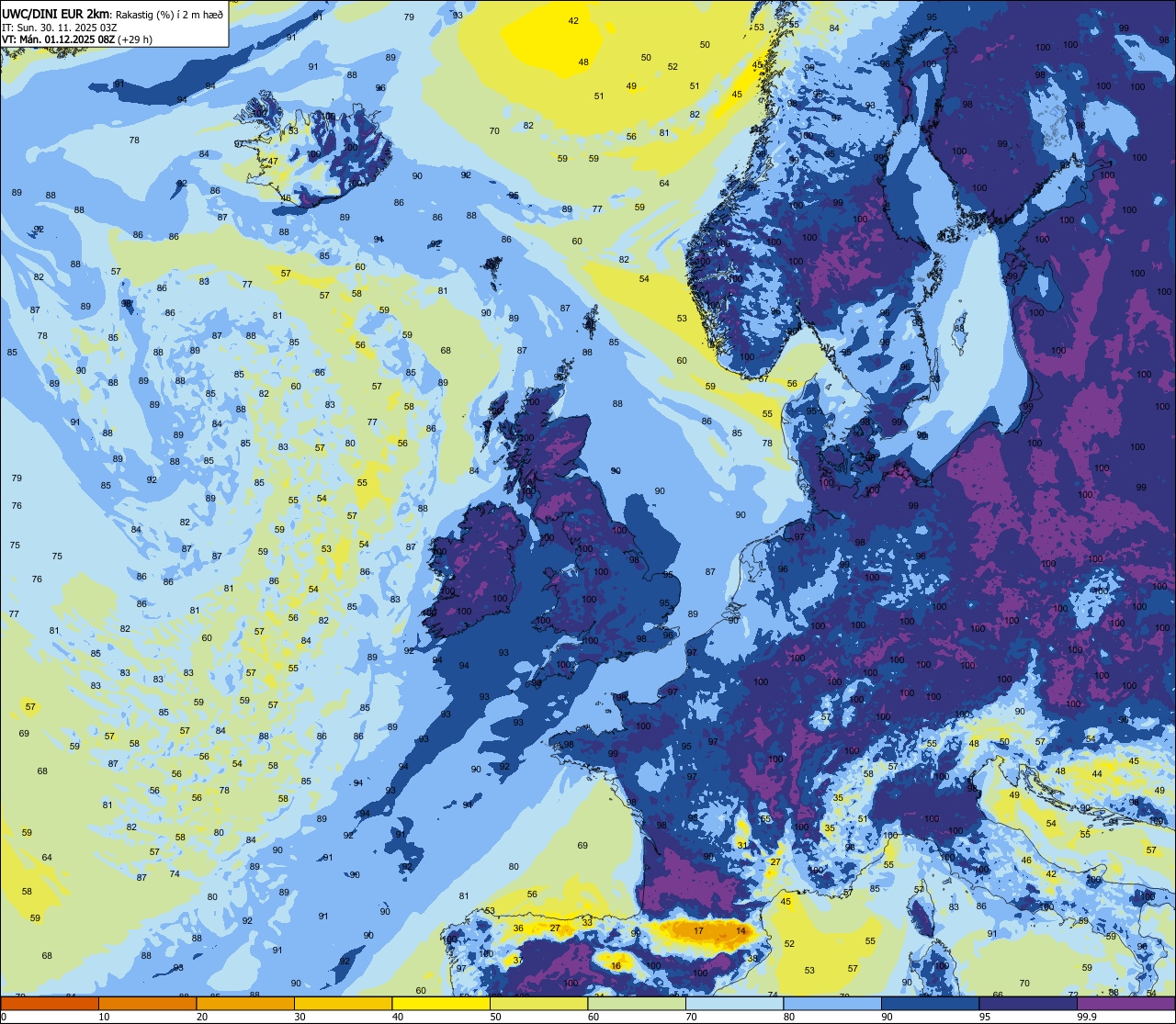This screenshot has height=1024, width=1176.
Task: Click the 'UWC/DINI EUR 2km' title text
Action: [57, 13]
